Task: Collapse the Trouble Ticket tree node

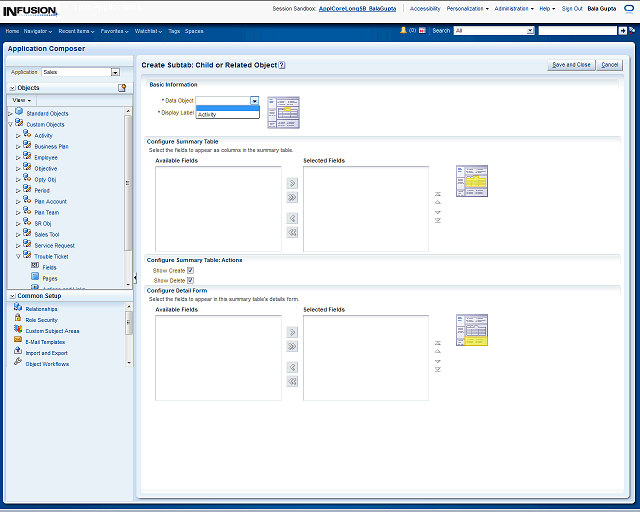Action: tap(18, 256)
